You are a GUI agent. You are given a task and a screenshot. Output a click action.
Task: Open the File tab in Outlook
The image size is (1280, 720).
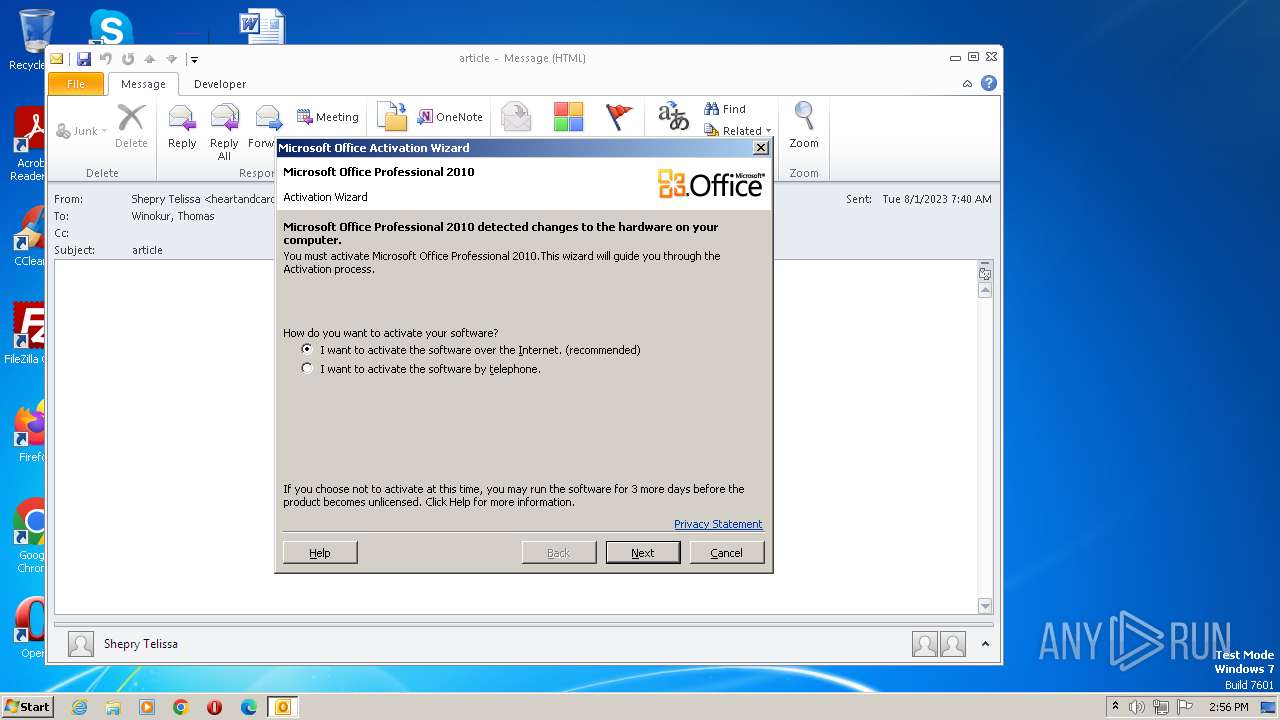[x=76, y=84]
